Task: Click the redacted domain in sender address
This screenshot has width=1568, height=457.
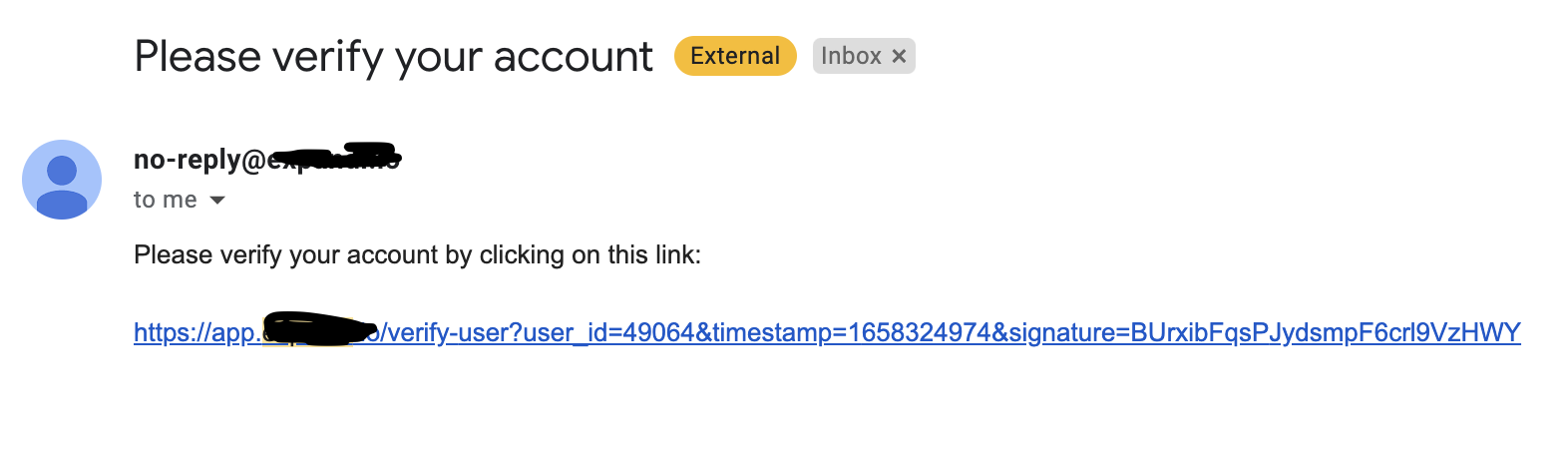Action: click(334, 158)
